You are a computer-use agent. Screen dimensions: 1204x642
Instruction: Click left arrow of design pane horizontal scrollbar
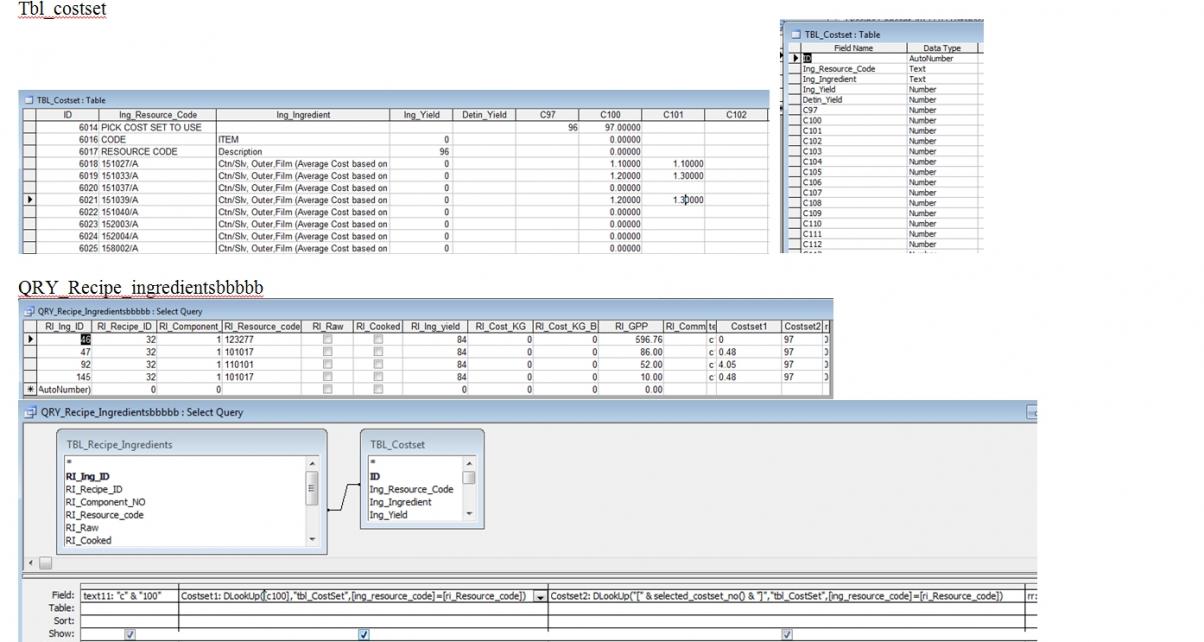[x=29, y=563]
